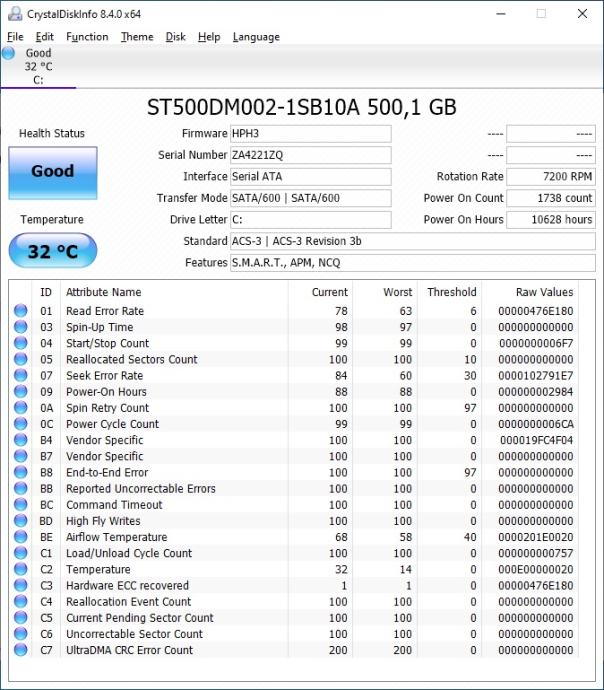The image size is (604, 690).
Task: Minimize the CrystalDiskInfo window
Action: coord(501,14)
